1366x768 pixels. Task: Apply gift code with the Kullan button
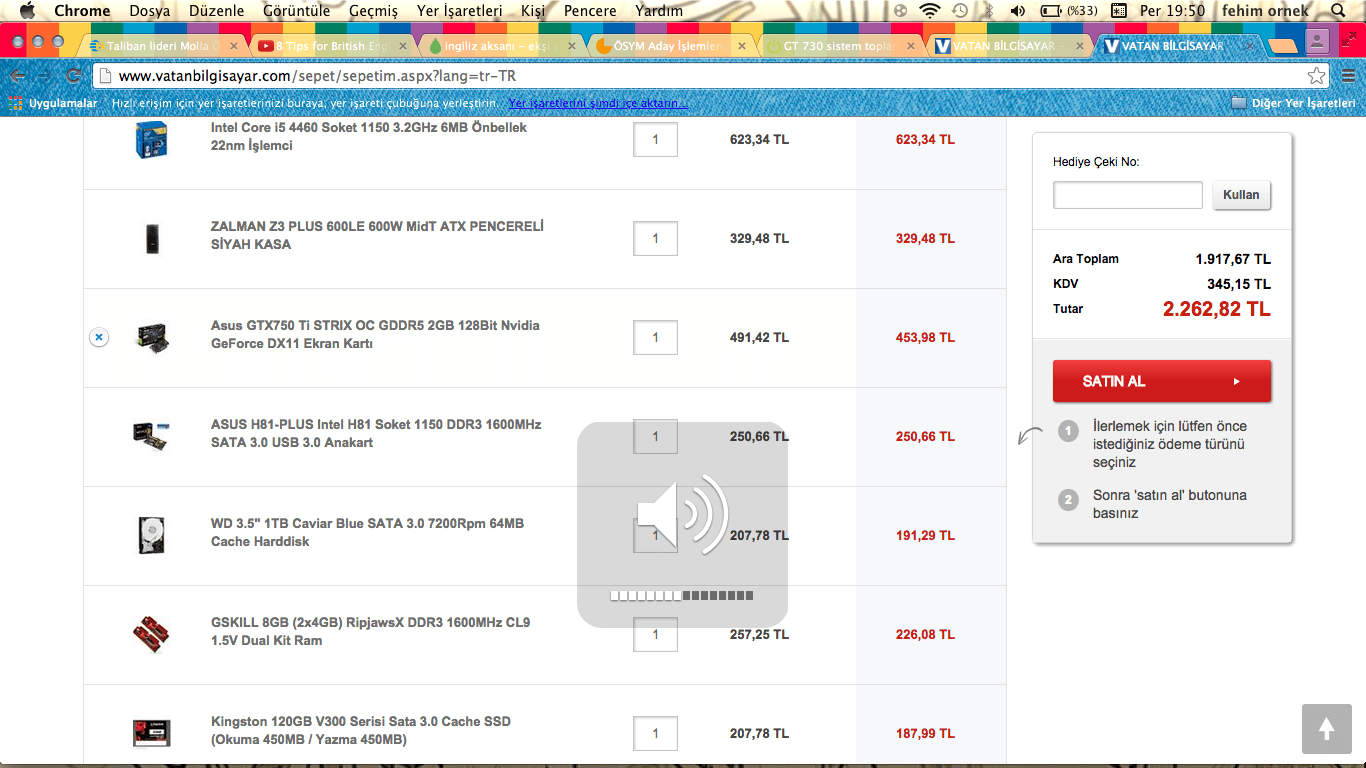coord(1242,195)
